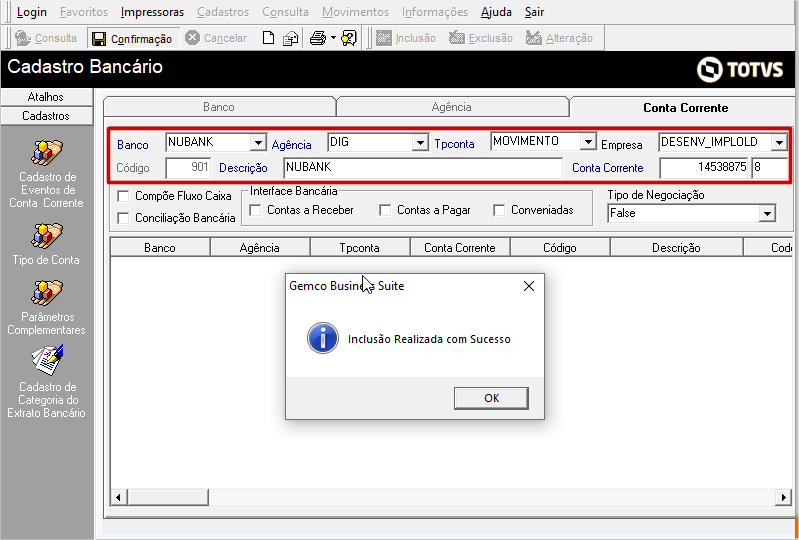The height and width of the screenshot is (540, 799).
Task: Click the Código field showing 901
Action: [188, 168]
